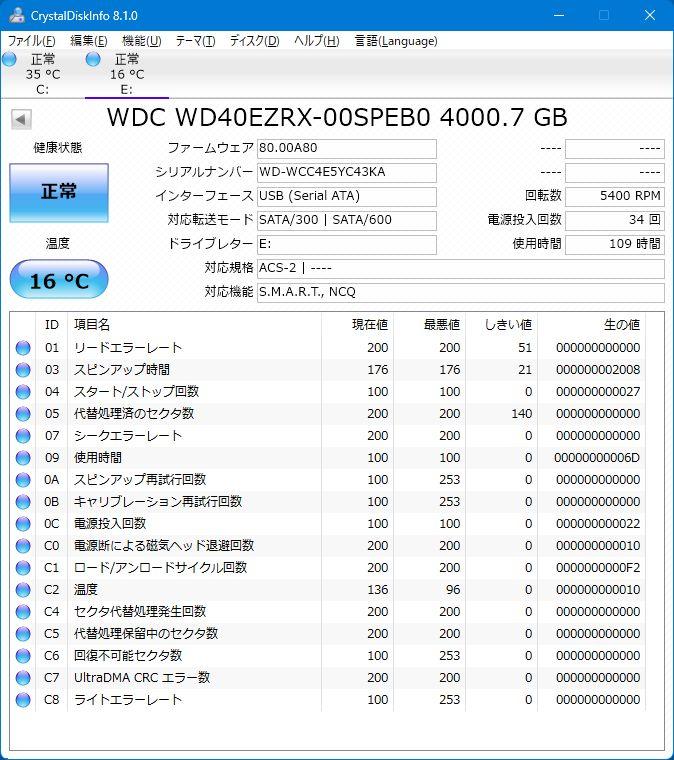Click the status icon for UltraDMA CRC エラー数
This screenshot has height=760, width=674.
23,678
